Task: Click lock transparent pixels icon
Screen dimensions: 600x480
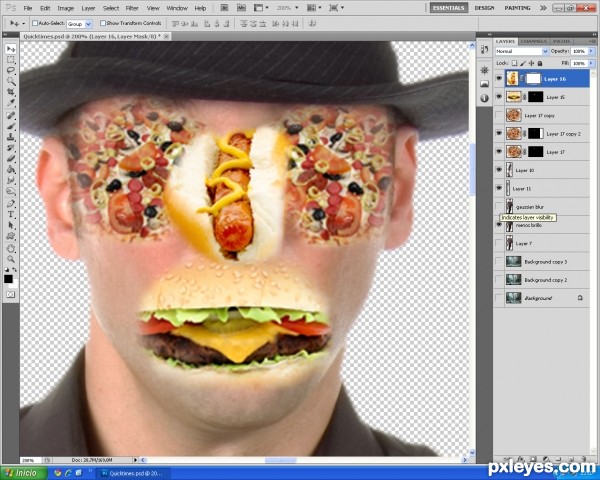Action: coord(515,63)
